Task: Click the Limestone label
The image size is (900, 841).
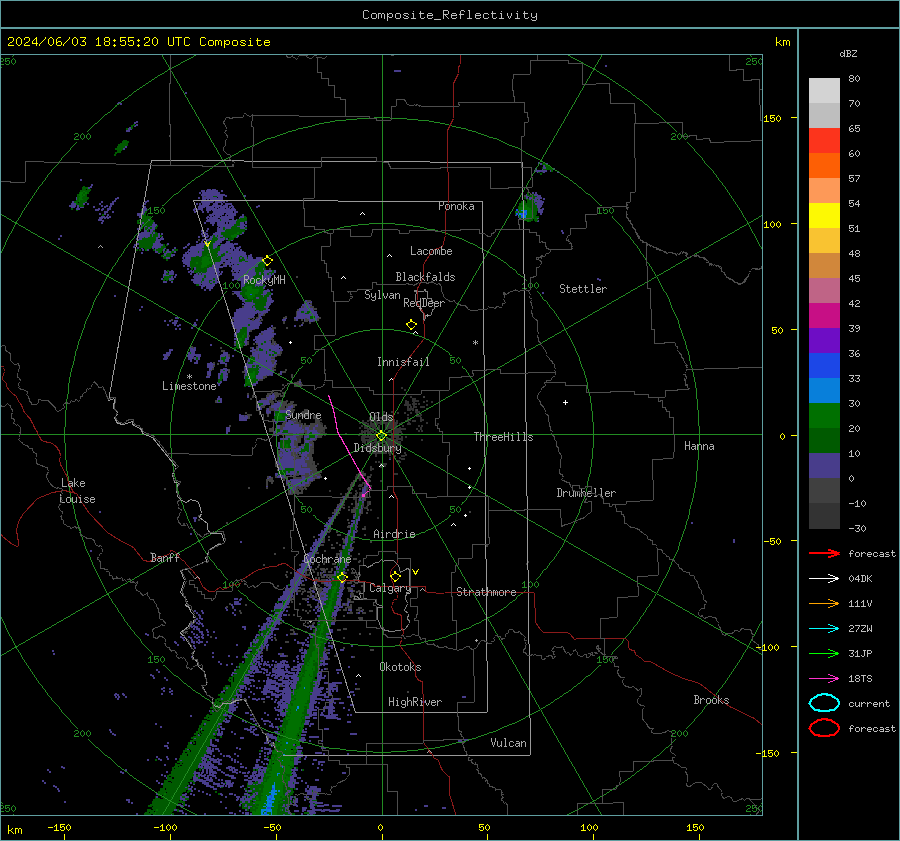Action: tap(189, 386)
